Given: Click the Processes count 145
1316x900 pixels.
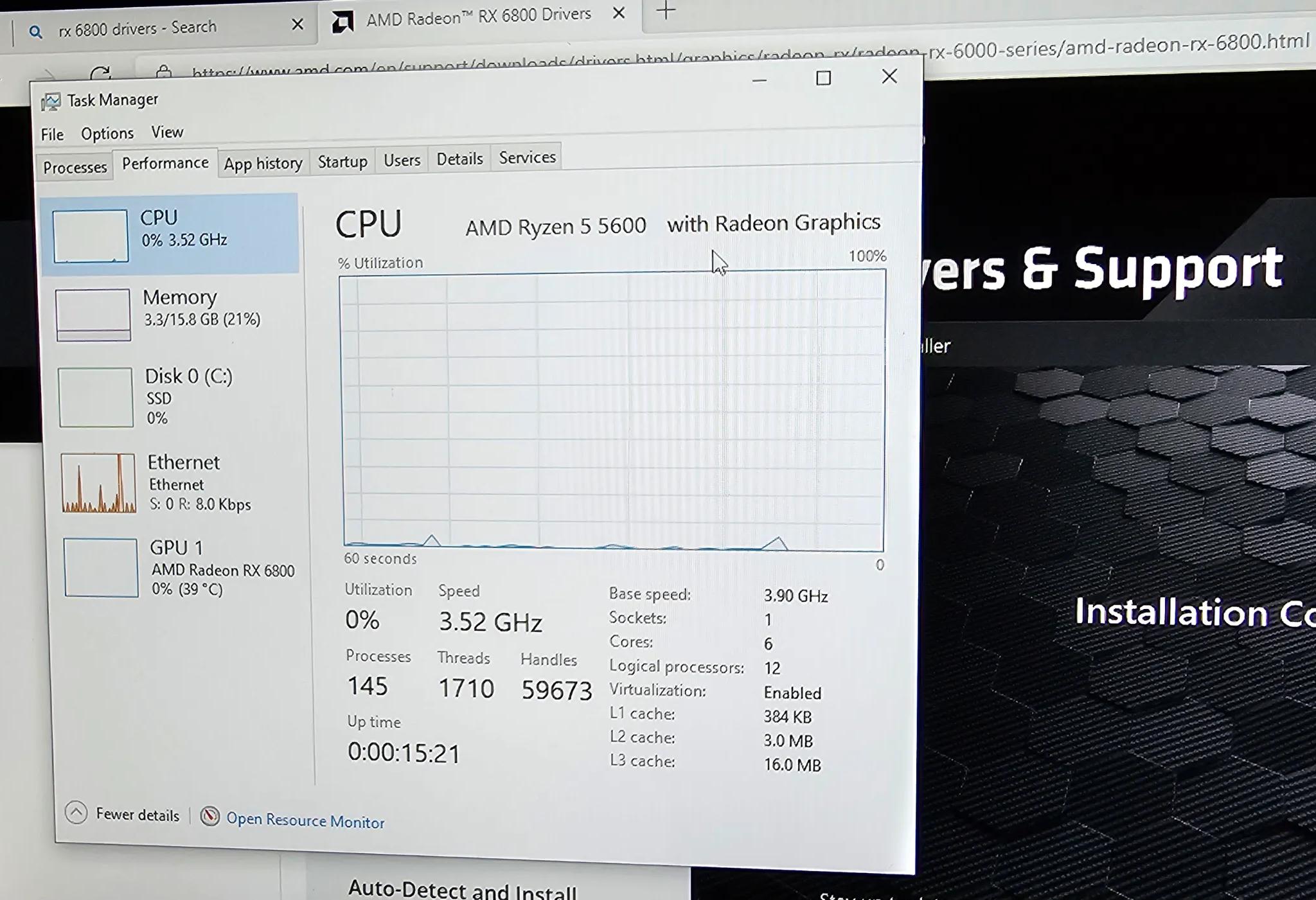Looking at the screenshot, I should [368, 685].
